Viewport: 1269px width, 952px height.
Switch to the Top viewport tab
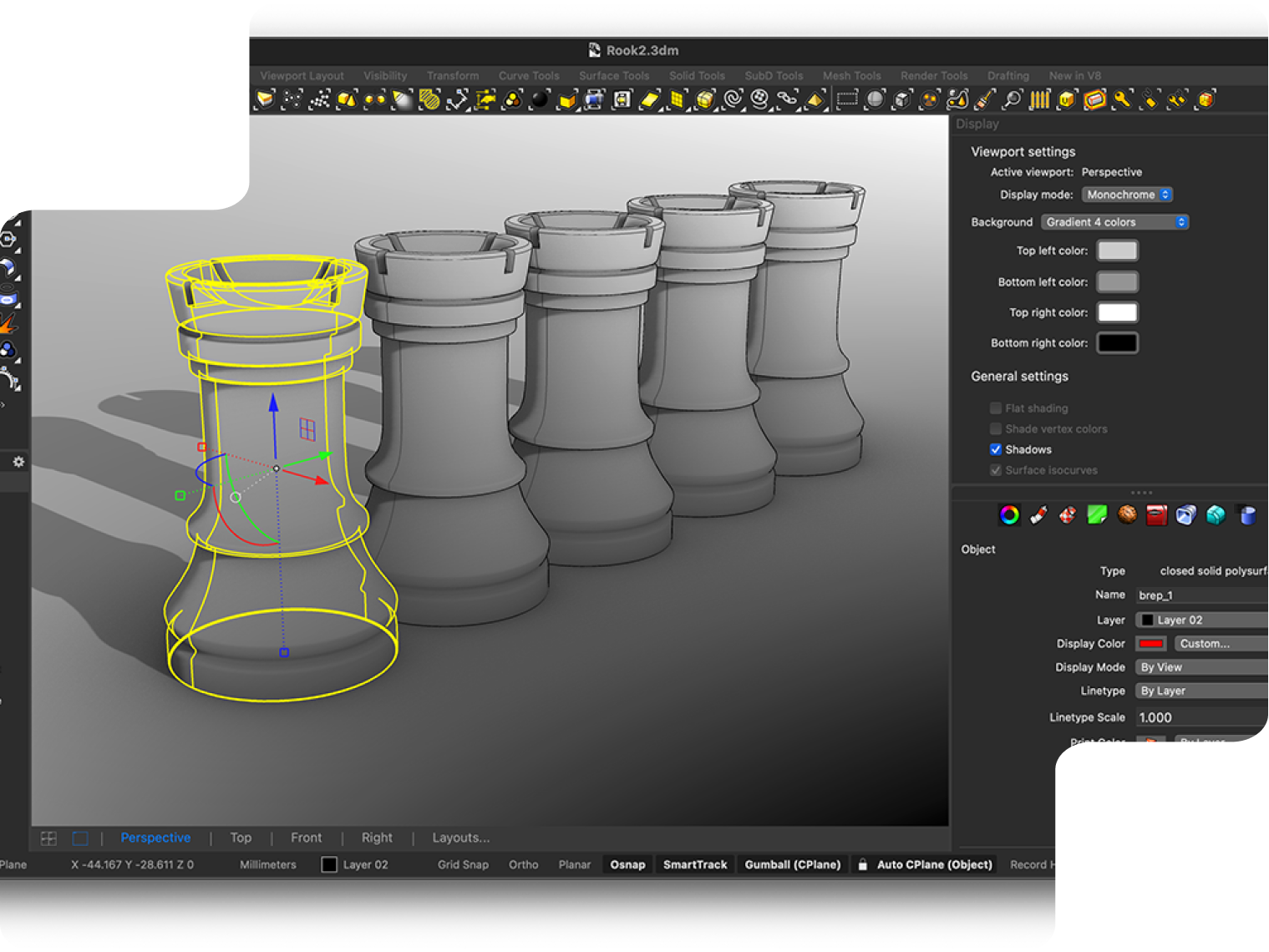pyautogui.click(x=241, y=838)
